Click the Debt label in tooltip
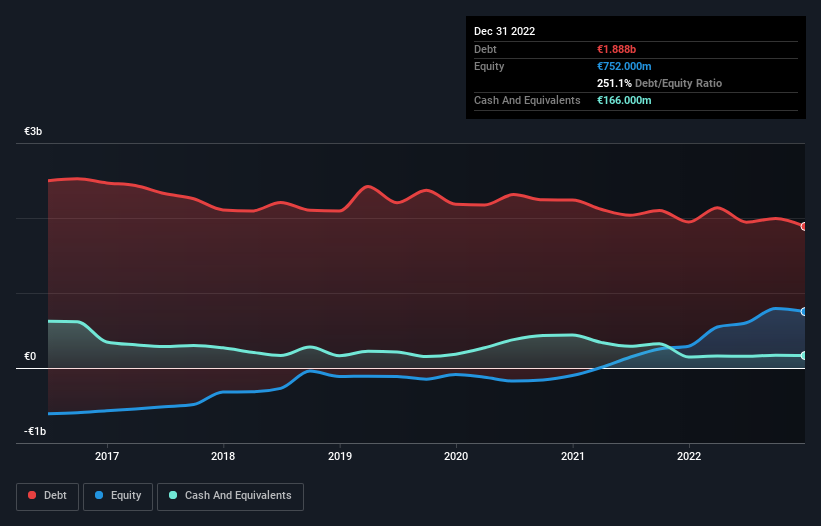The height and width of the screenshot is (526, 821). click(x=485, y=49)
